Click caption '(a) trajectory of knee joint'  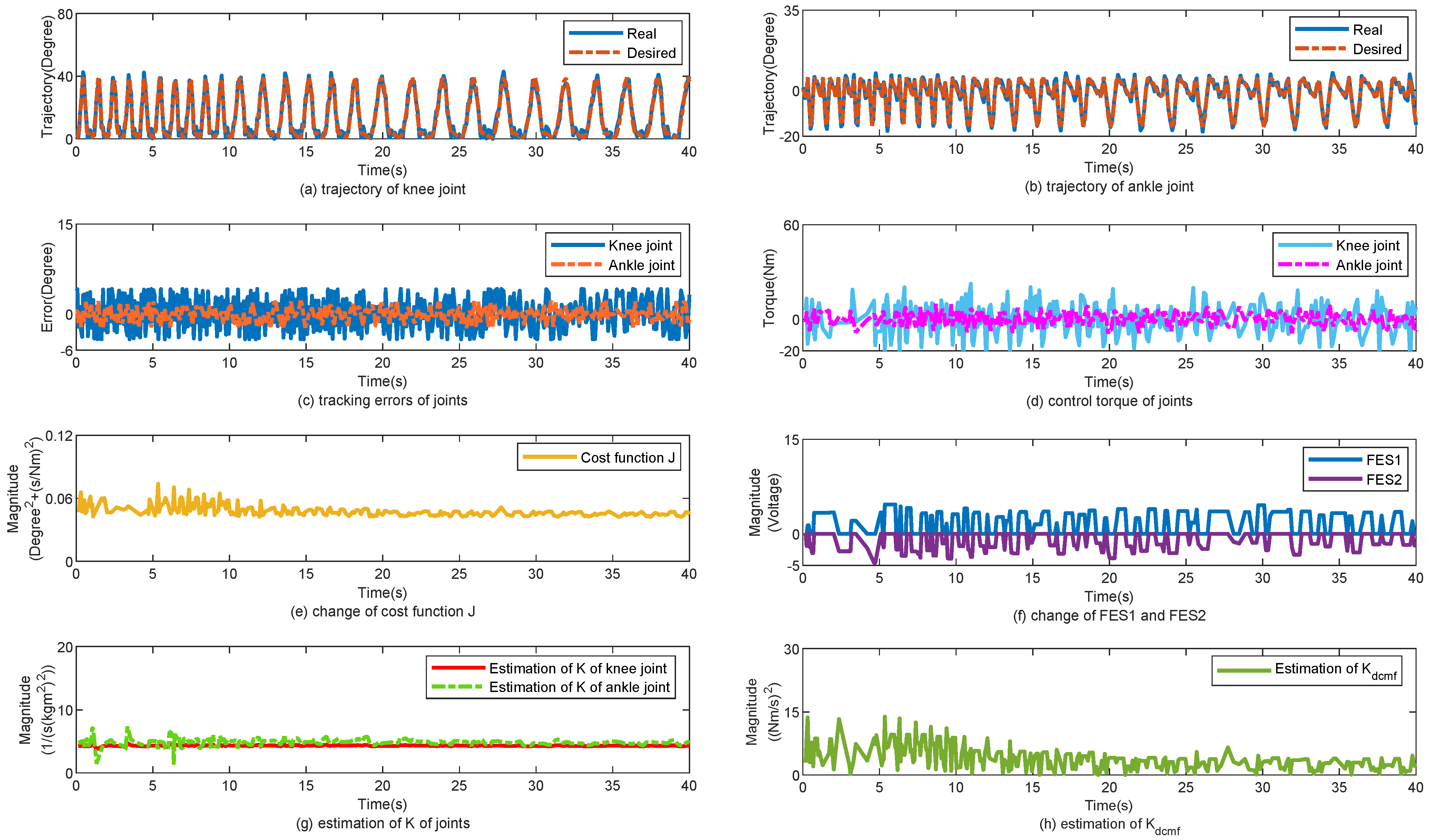382,189
